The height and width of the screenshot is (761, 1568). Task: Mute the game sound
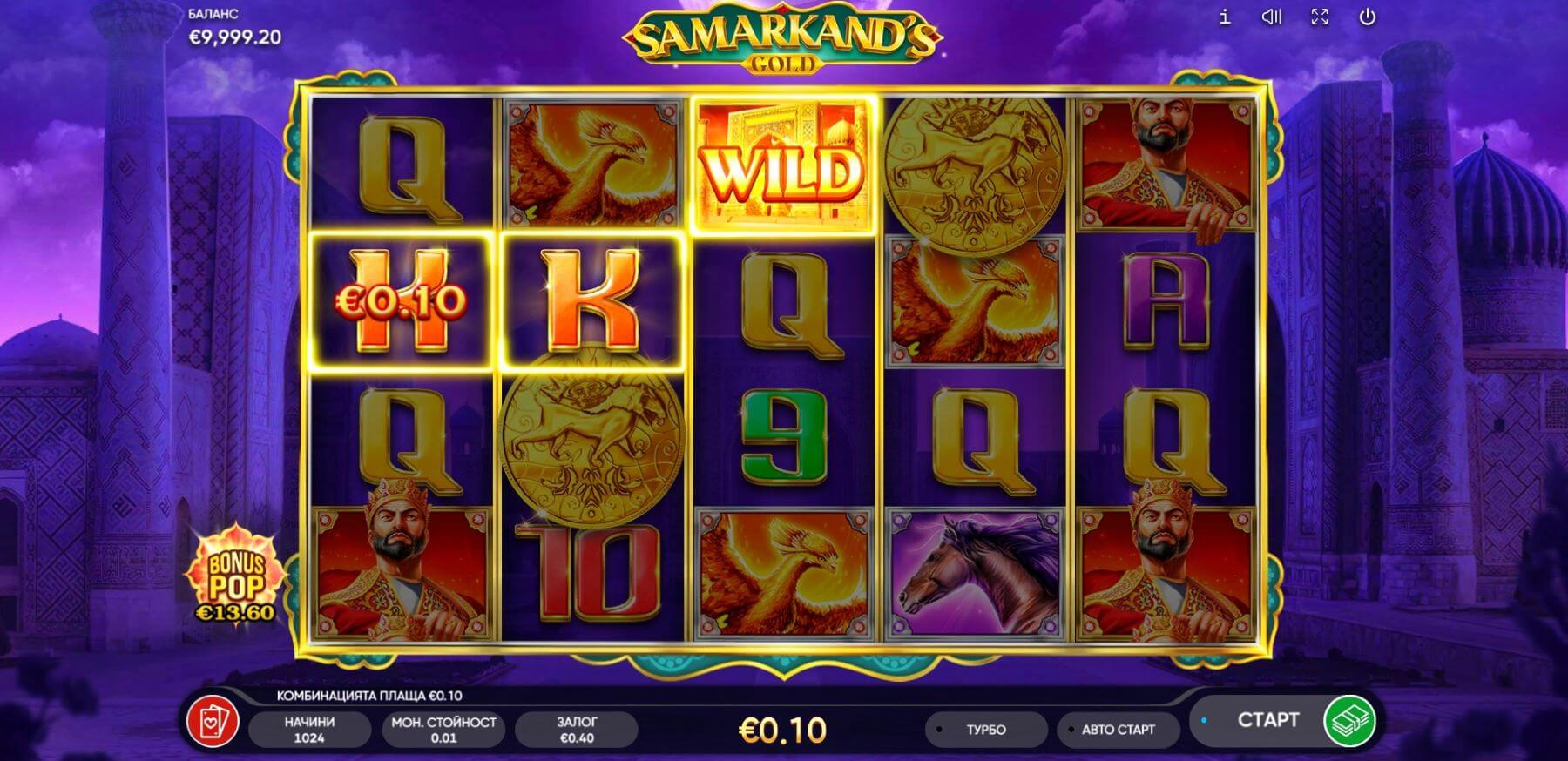coord(1272,17)
